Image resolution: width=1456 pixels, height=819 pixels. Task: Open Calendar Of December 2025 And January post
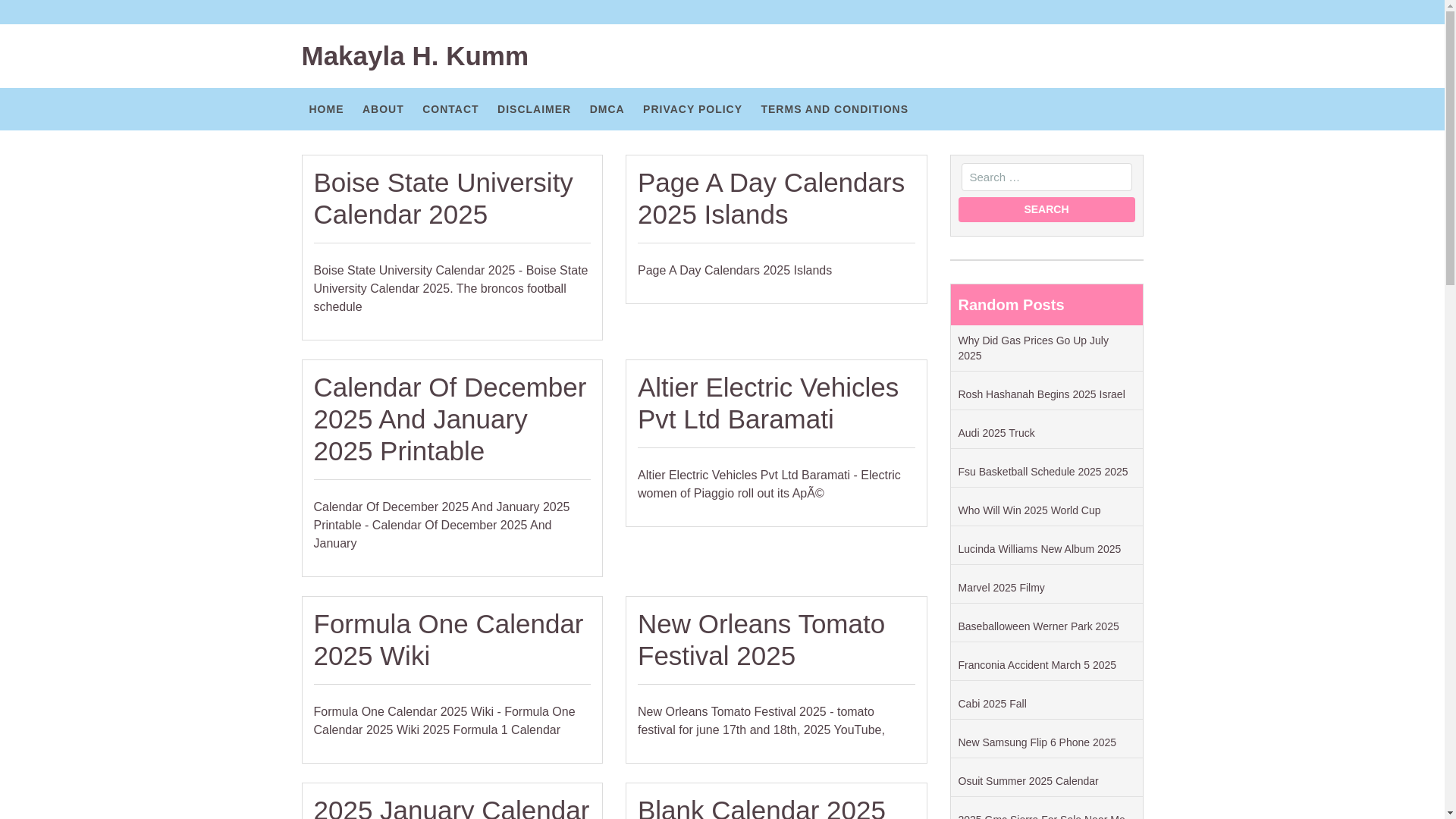pos(450,419)
